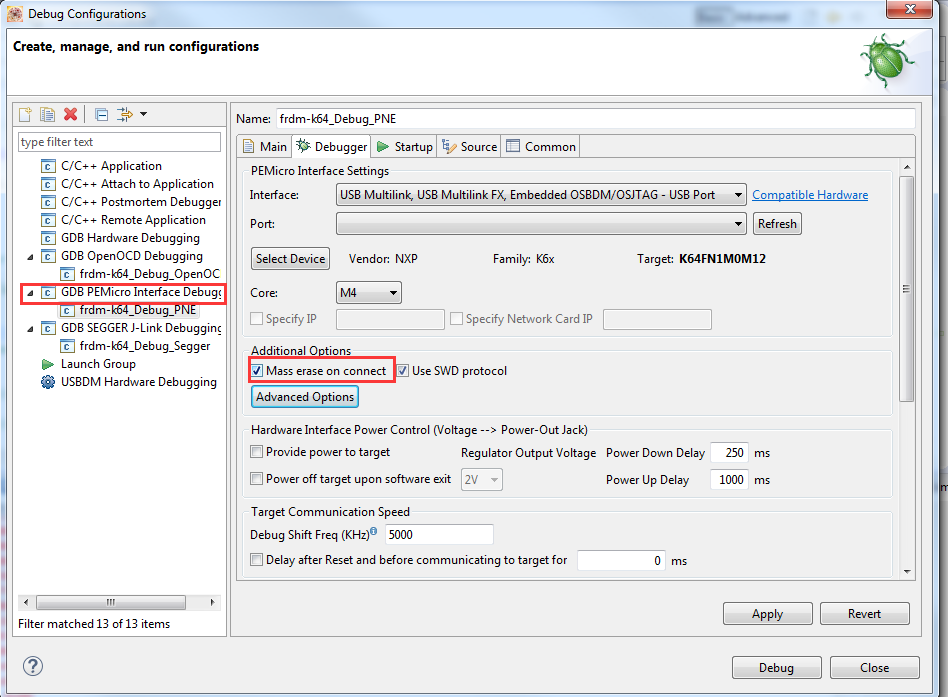Click the Debug Shift Freq field
Image resolution: width=948 pixels, height=697 pixels.
439,534
